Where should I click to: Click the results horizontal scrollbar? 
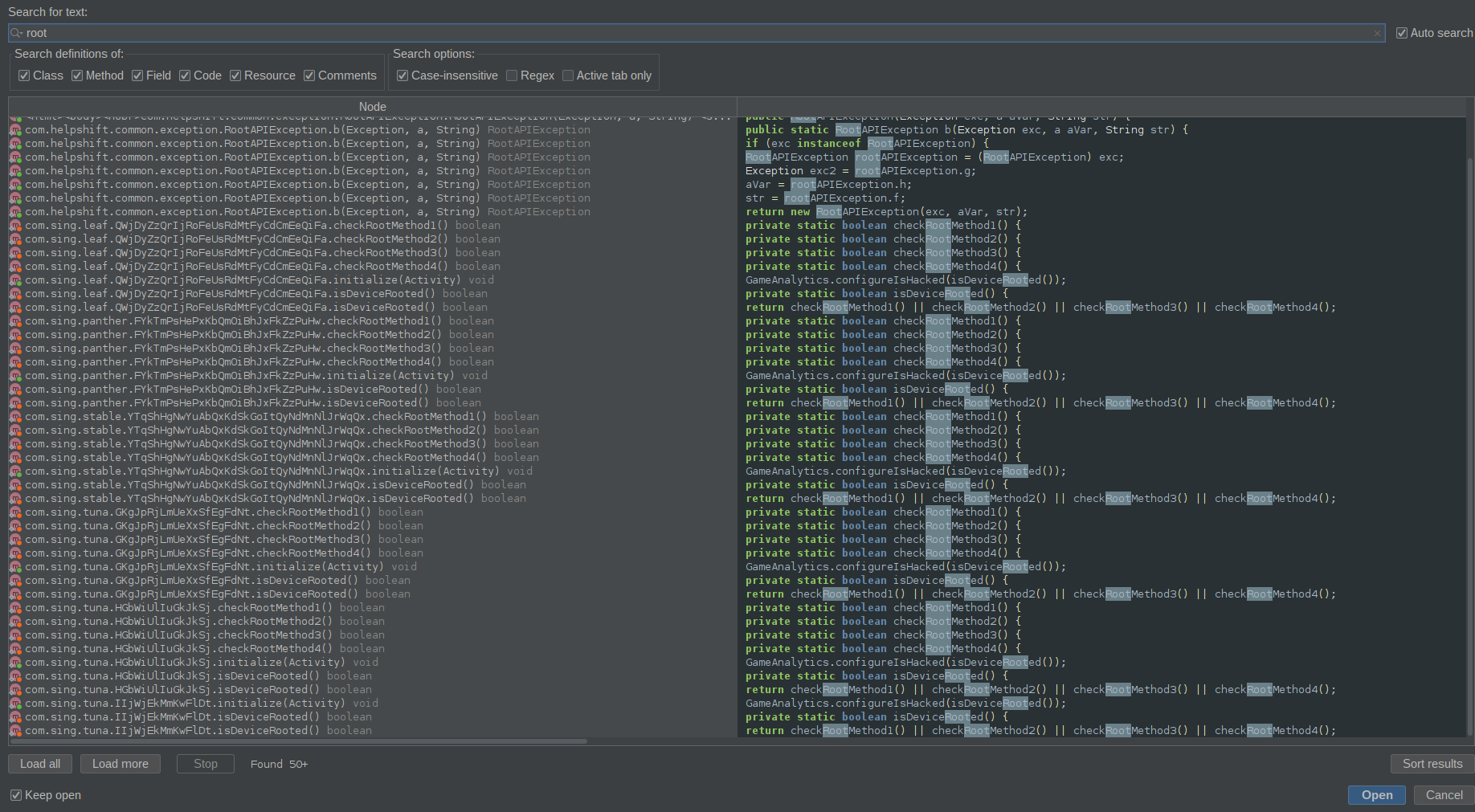pyautogui.click(x=298, y=741)
